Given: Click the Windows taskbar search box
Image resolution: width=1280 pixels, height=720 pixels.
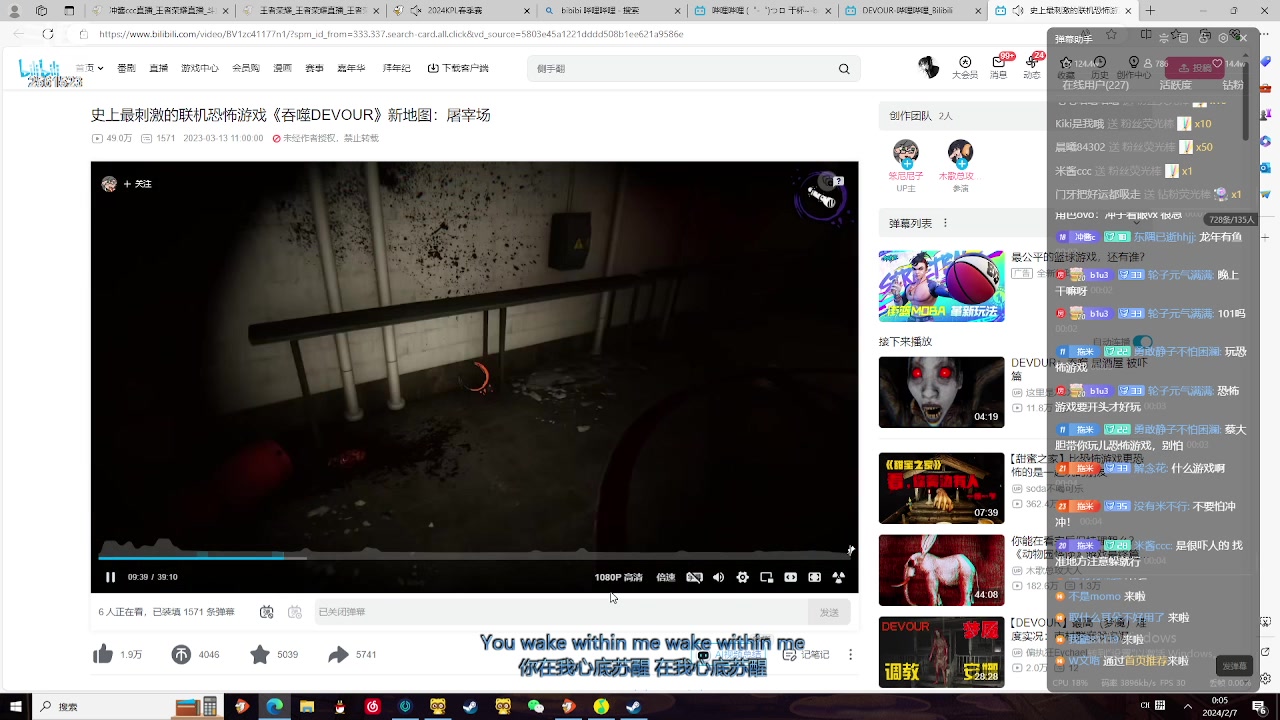Looking at the screenshot, I should click(x=128, y=707).
